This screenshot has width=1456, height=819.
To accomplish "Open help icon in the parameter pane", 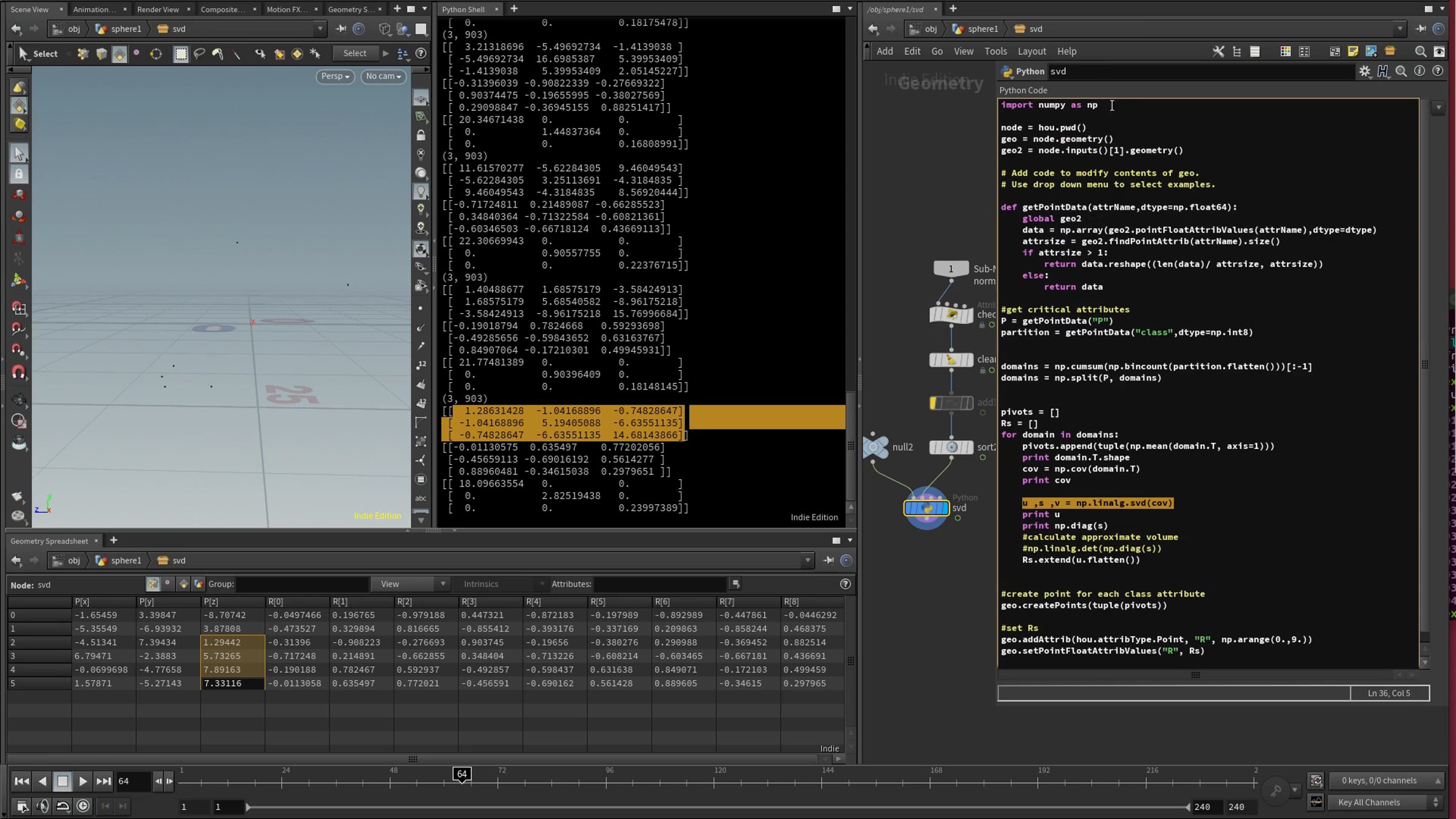I will [x=1438, y=72].
